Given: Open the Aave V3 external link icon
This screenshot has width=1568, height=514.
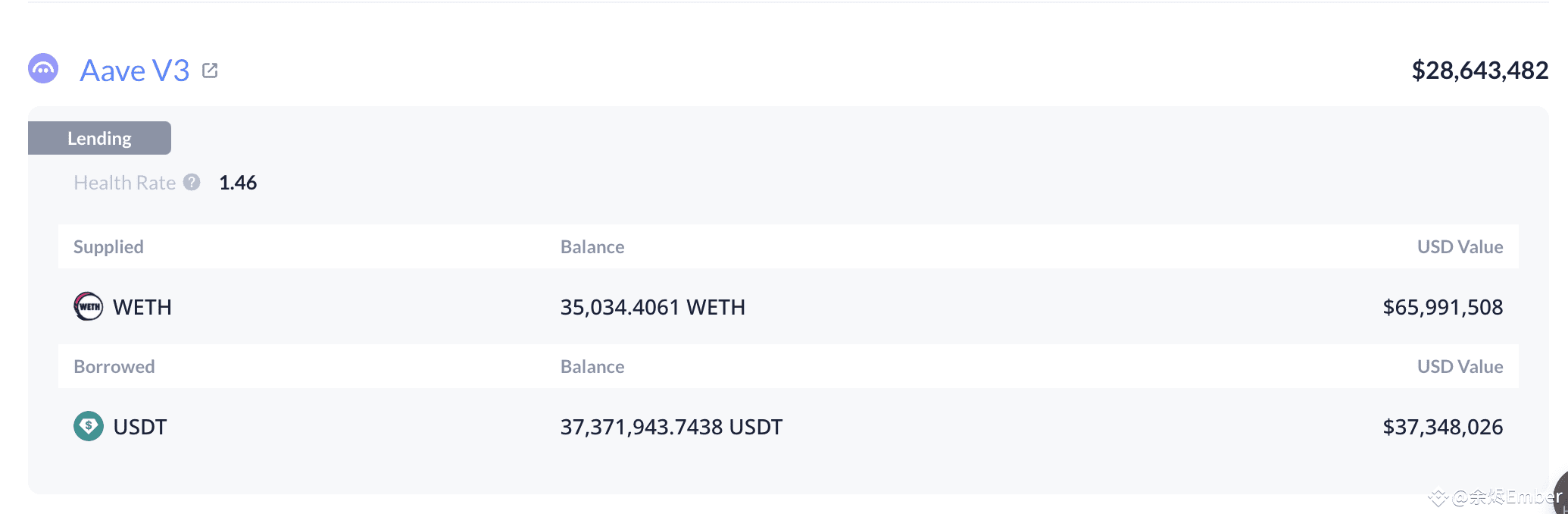Looking at the screenshot, I should pos(210,71).
